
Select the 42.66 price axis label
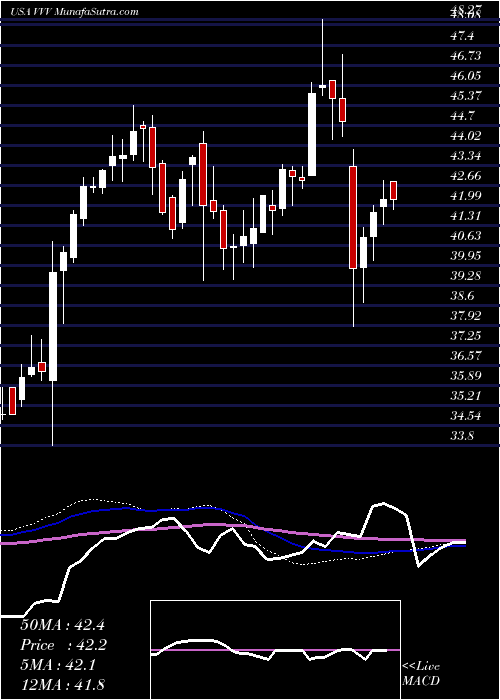467,176
